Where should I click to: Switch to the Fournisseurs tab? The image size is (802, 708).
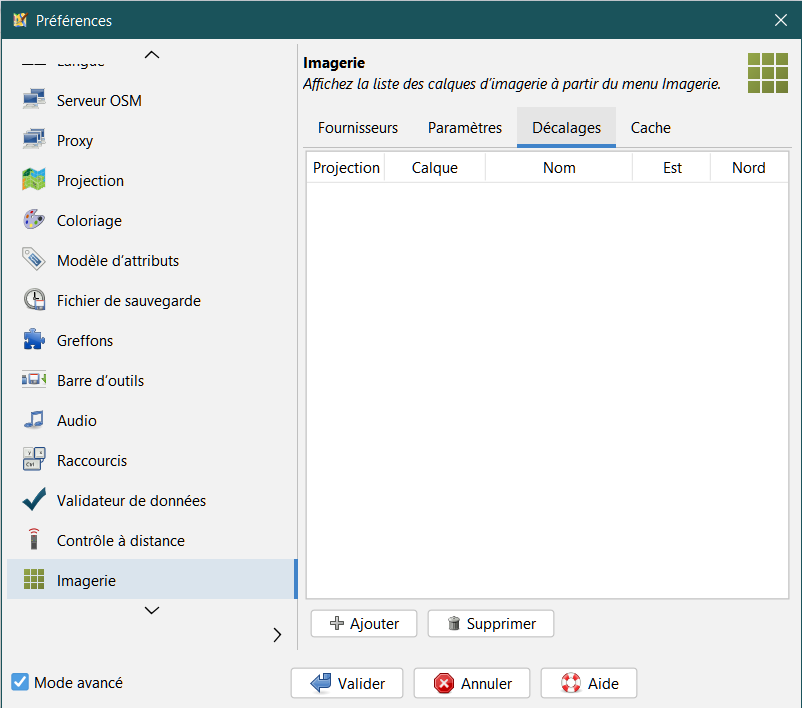[x=358, y=128]
